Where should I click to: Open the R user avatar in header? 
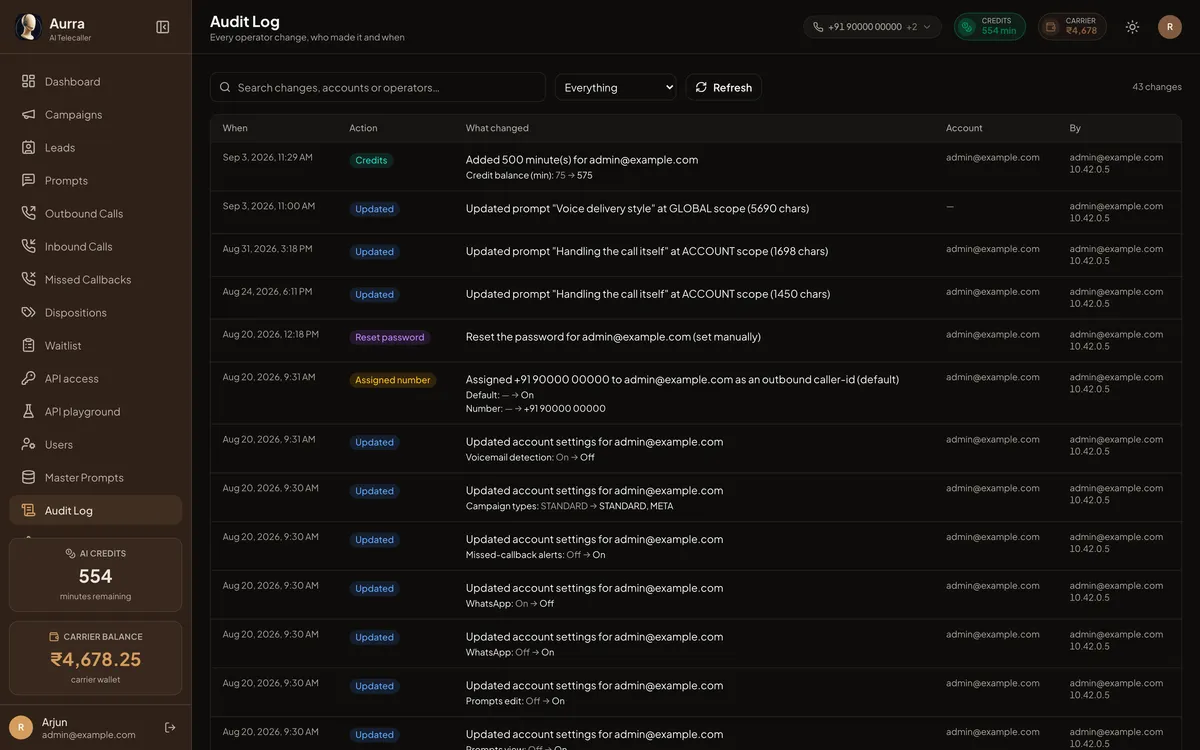pyautogui.click(x=1170, y=27)
